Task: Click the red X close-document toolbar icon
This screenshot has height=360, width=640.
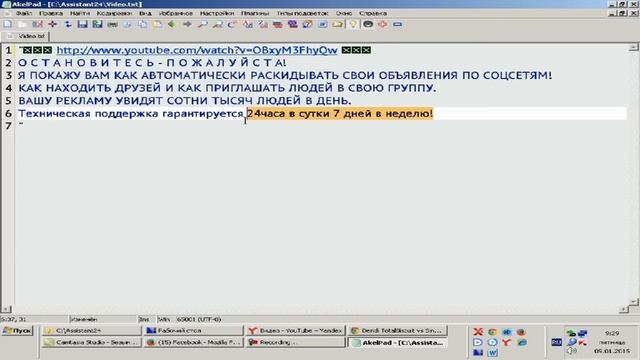Action: tap(38, 24)
